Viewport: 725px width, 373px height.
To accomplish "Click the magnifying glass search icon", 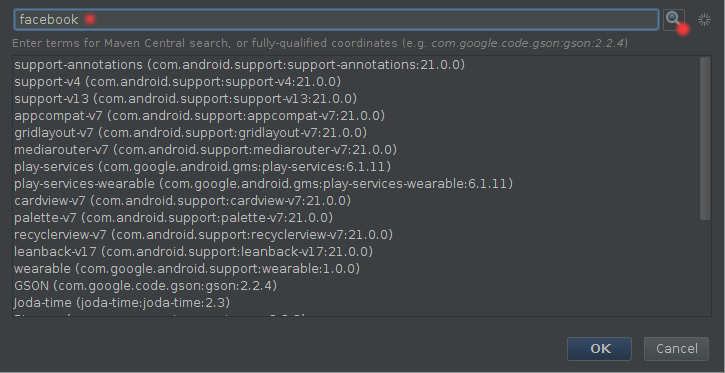I will point(673,20).
